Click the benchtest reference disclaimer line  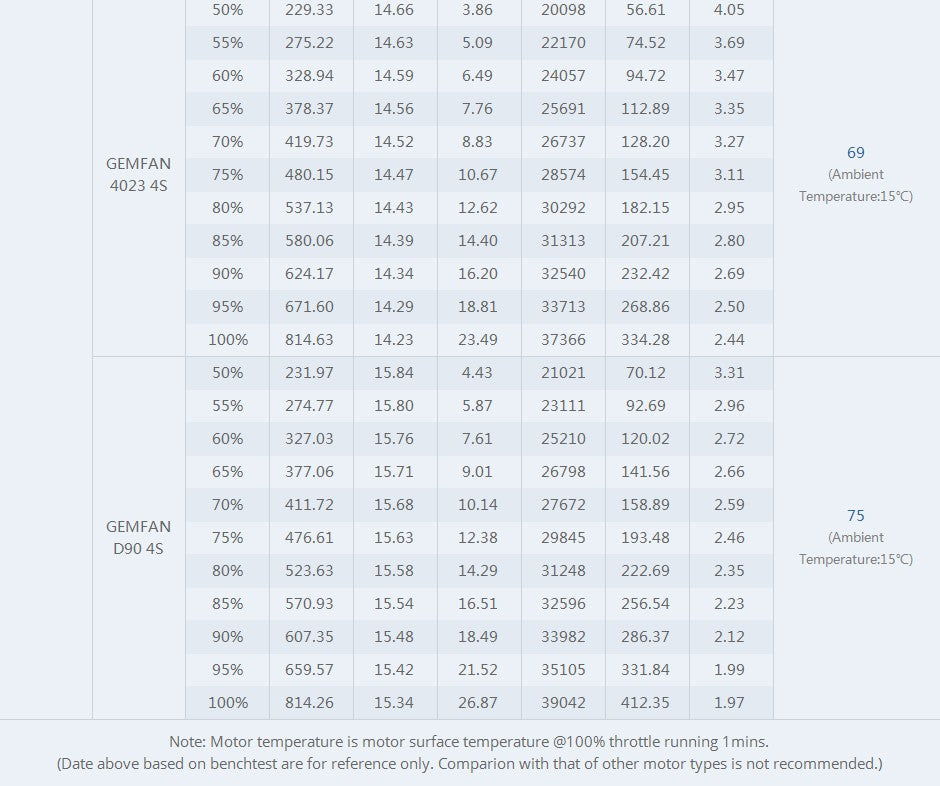pos(469,764)
